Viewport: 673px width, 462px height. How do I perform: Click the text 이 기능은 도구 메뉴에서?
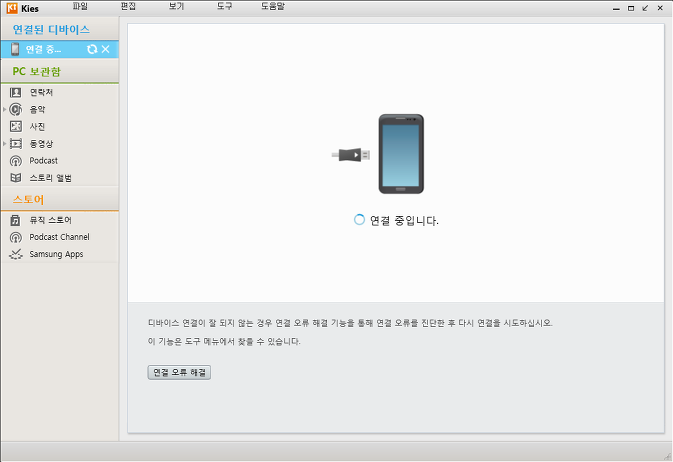[224, 341]
